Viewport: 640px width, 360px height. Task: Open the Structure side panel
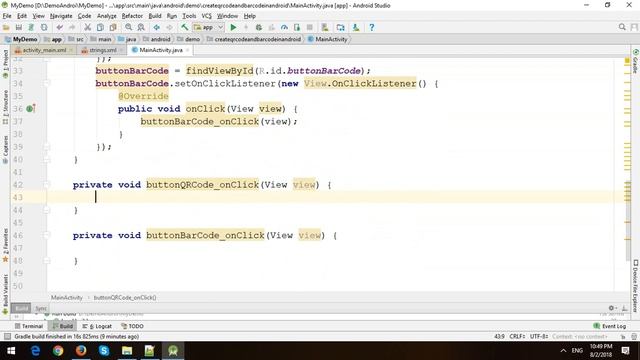point(5,107)
